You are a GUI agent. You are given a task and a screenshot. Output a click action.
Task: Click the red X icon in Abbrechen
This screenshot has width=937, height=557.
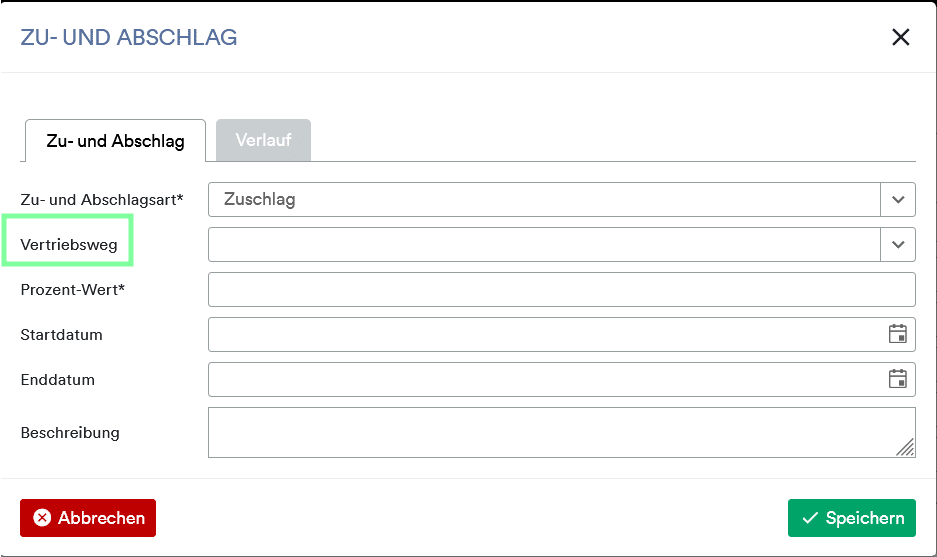[42, 518]
